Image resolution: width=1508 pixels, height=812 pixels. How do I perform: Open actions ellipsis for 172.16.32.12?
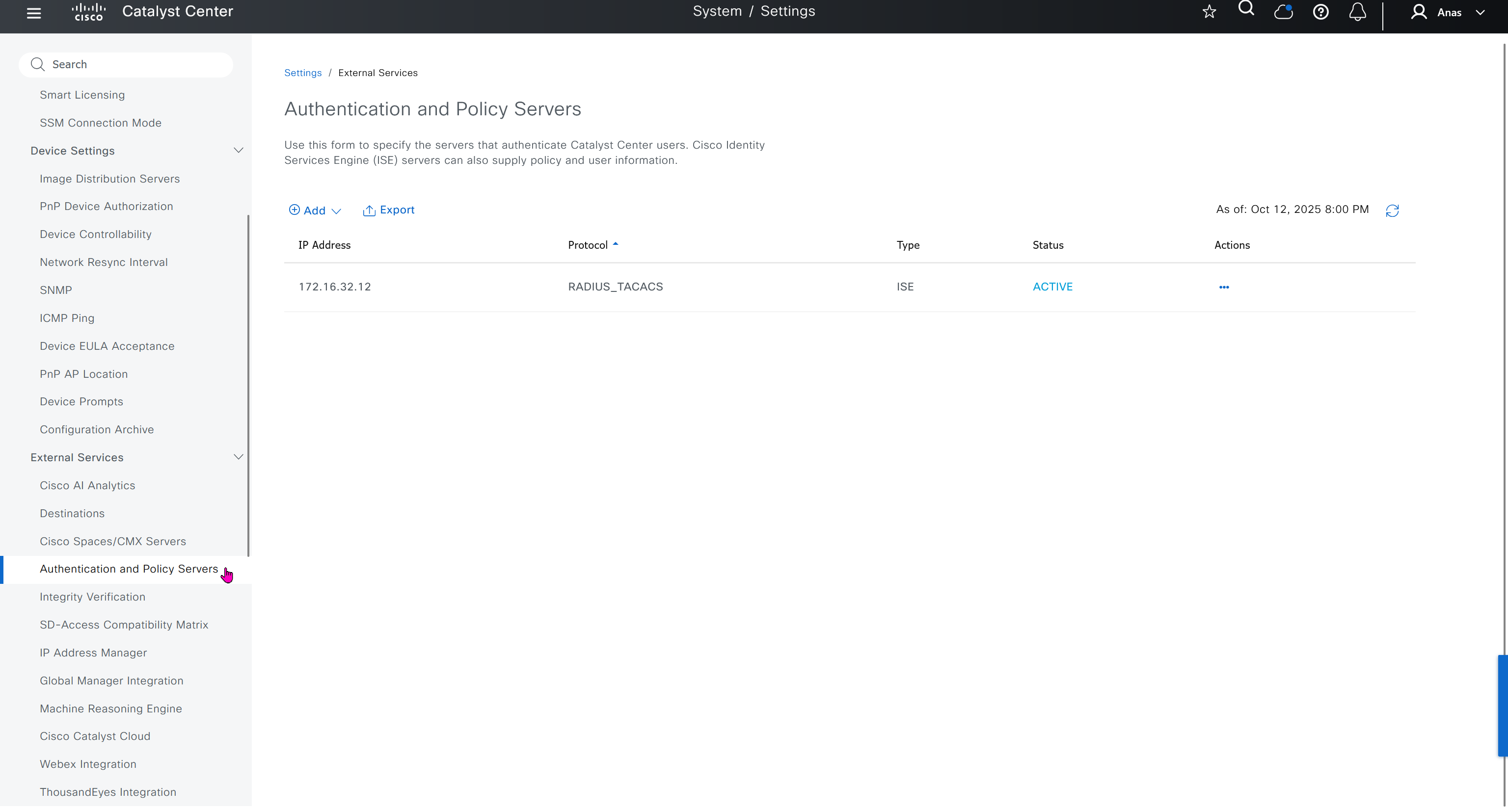tap(1223, 287)
